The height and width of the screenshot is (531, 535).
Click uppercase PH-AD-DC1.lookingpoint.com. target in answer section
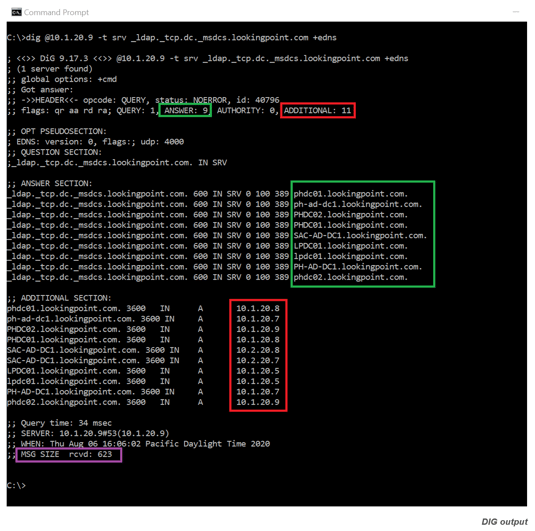[358, 267]
